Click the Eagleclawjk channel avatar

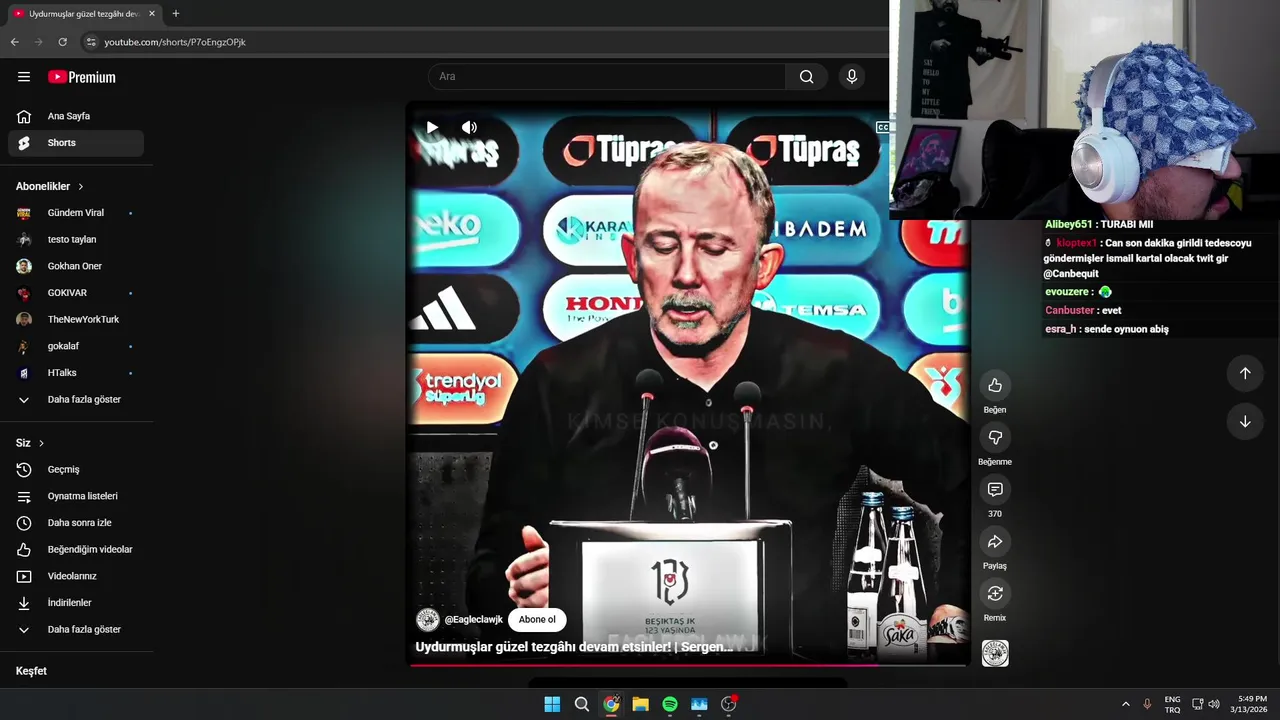tap(427, 620)
